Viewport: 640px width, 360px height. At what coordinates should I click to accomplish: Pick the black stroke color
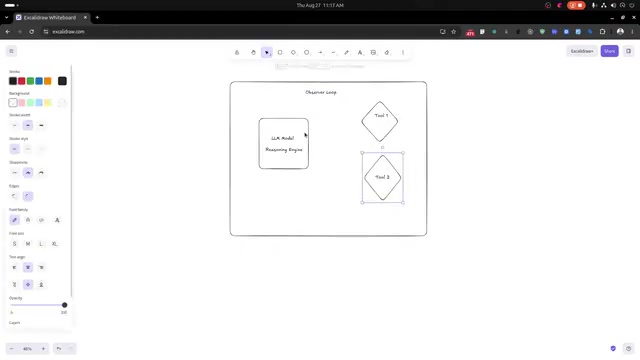[13, 81]
